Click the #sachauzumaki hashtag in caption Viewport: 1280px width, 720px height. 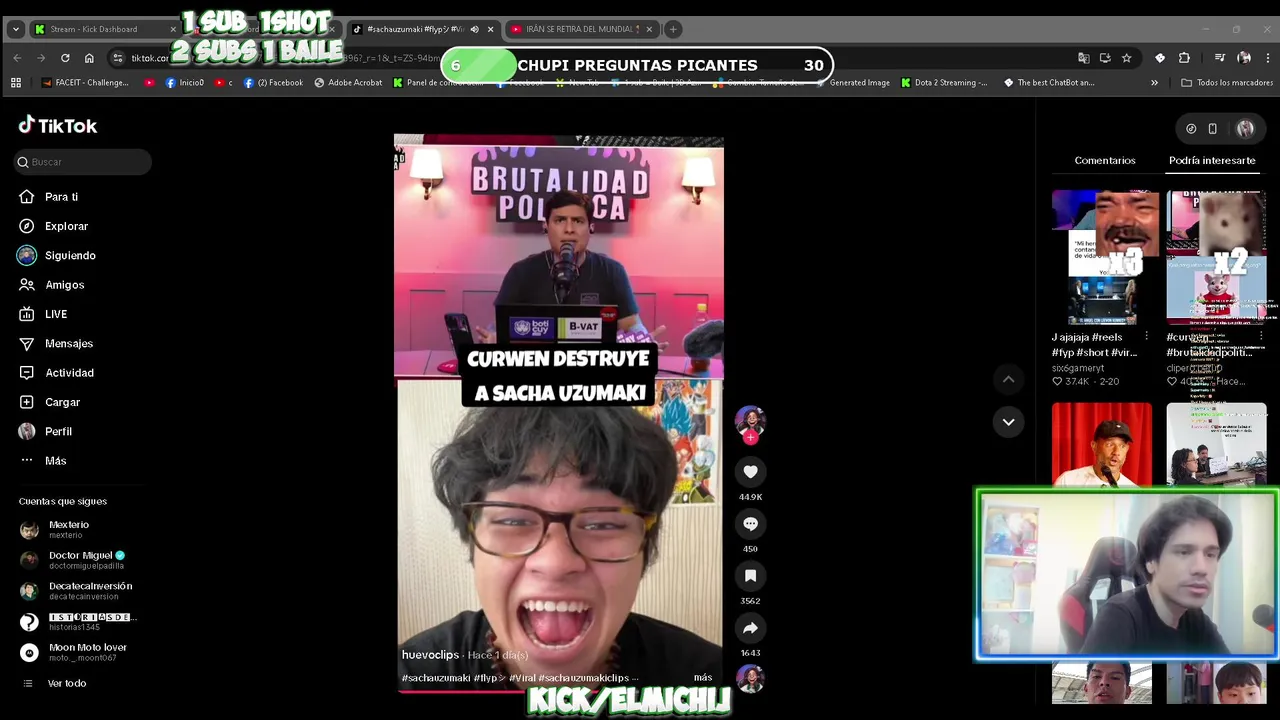click(436, 678)
